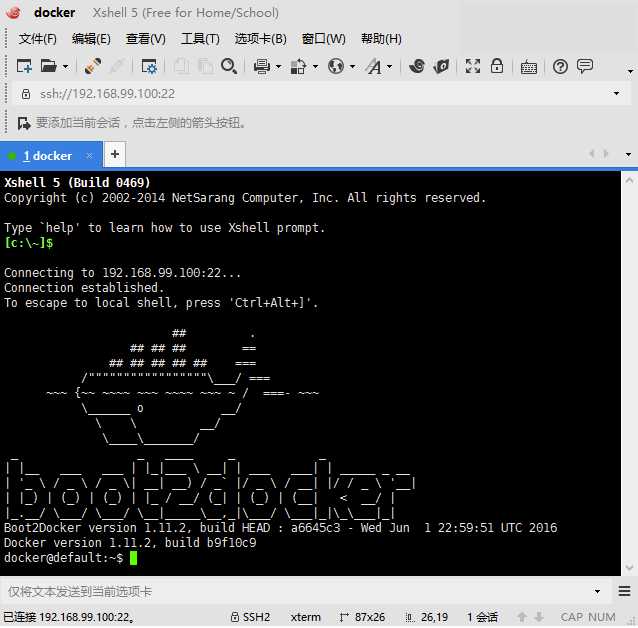Expand the Print dropdown arrow

click(279, 67)
